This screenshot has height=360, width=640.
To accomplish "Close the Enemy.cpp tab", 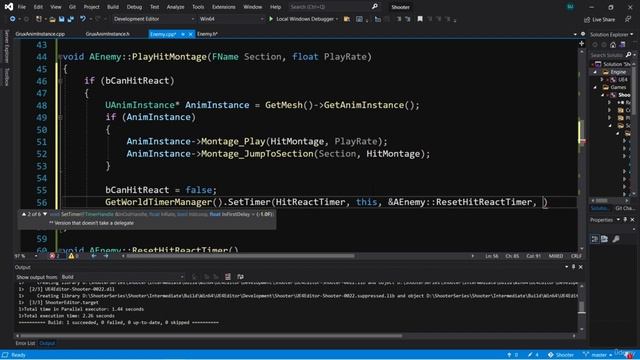I will pos(190,34).
